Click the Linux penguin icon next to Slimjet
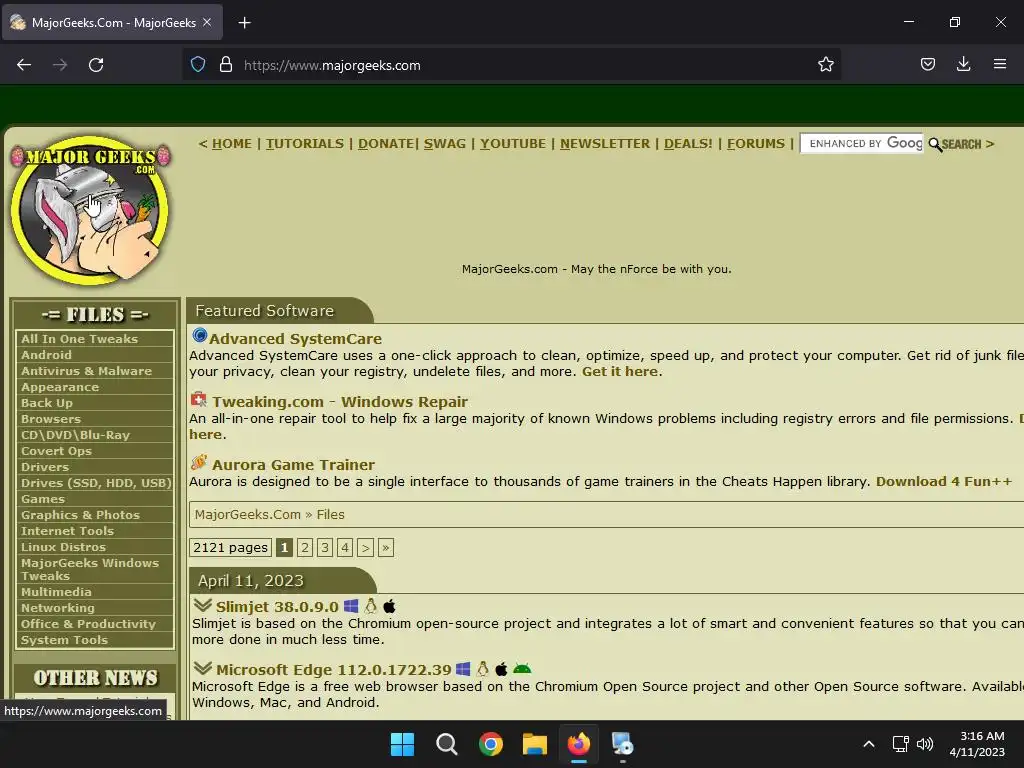The image size is (1024, 768). pyautogui.click(x=371, y=606)
